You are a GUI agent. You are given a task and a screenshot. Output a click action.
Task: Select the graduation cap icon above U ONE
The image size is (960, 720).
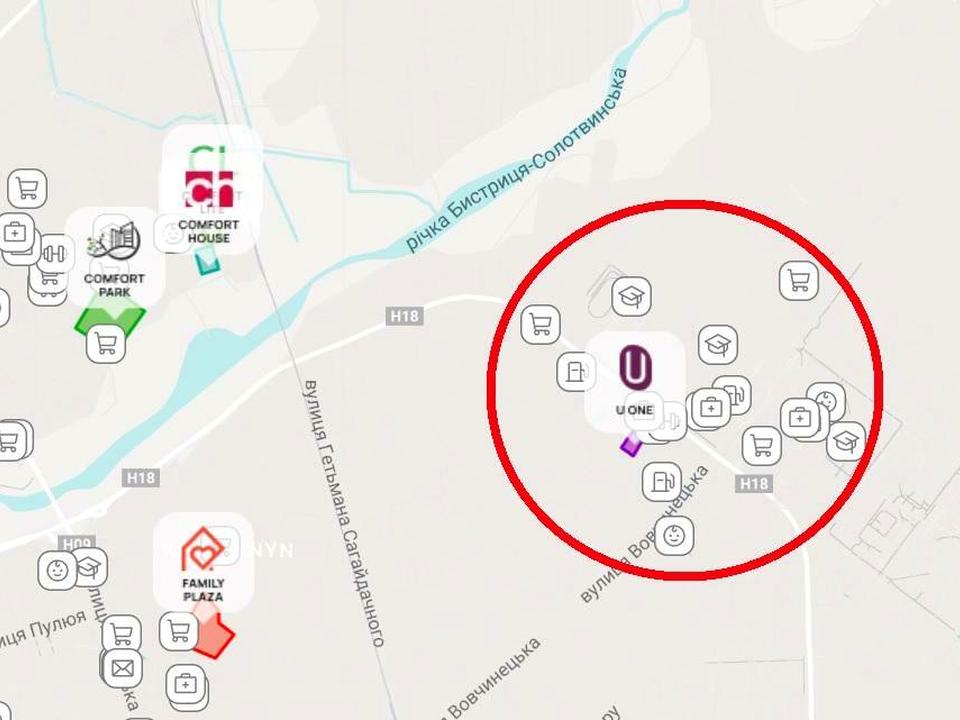point(632,296)
